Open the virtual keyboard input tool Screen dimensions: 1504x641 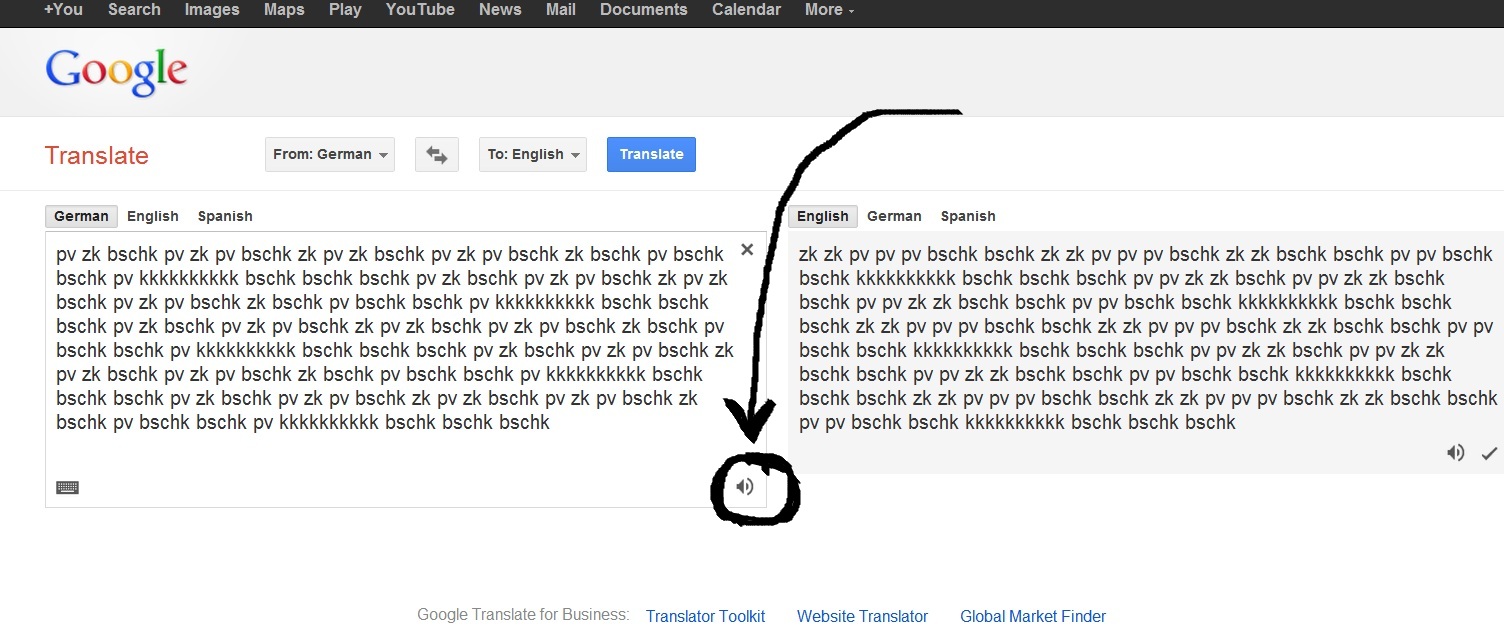pos(67,488)
